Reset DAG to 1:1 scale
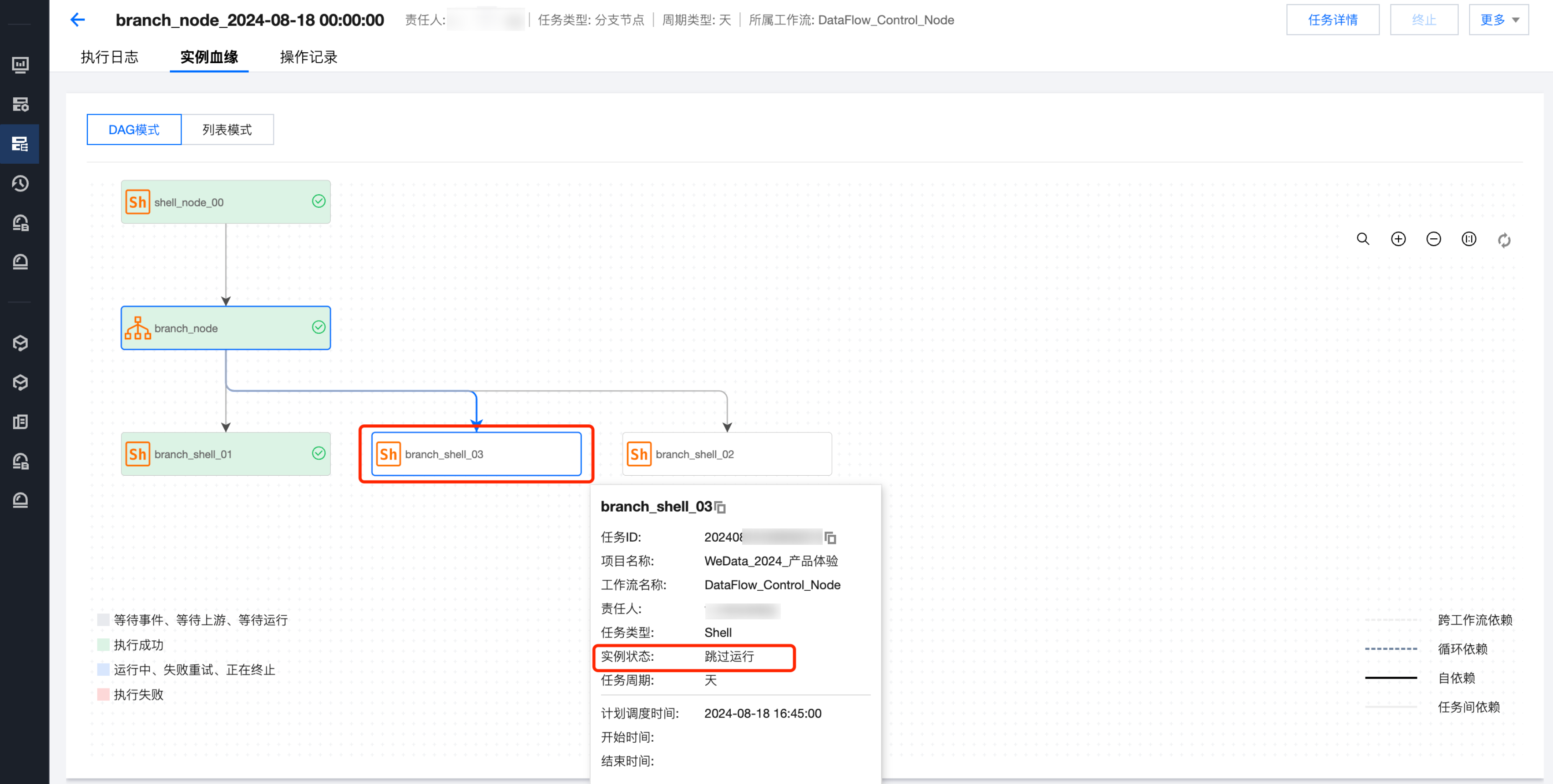Viewport: 1553px width, 784px height. [1469, 239]
